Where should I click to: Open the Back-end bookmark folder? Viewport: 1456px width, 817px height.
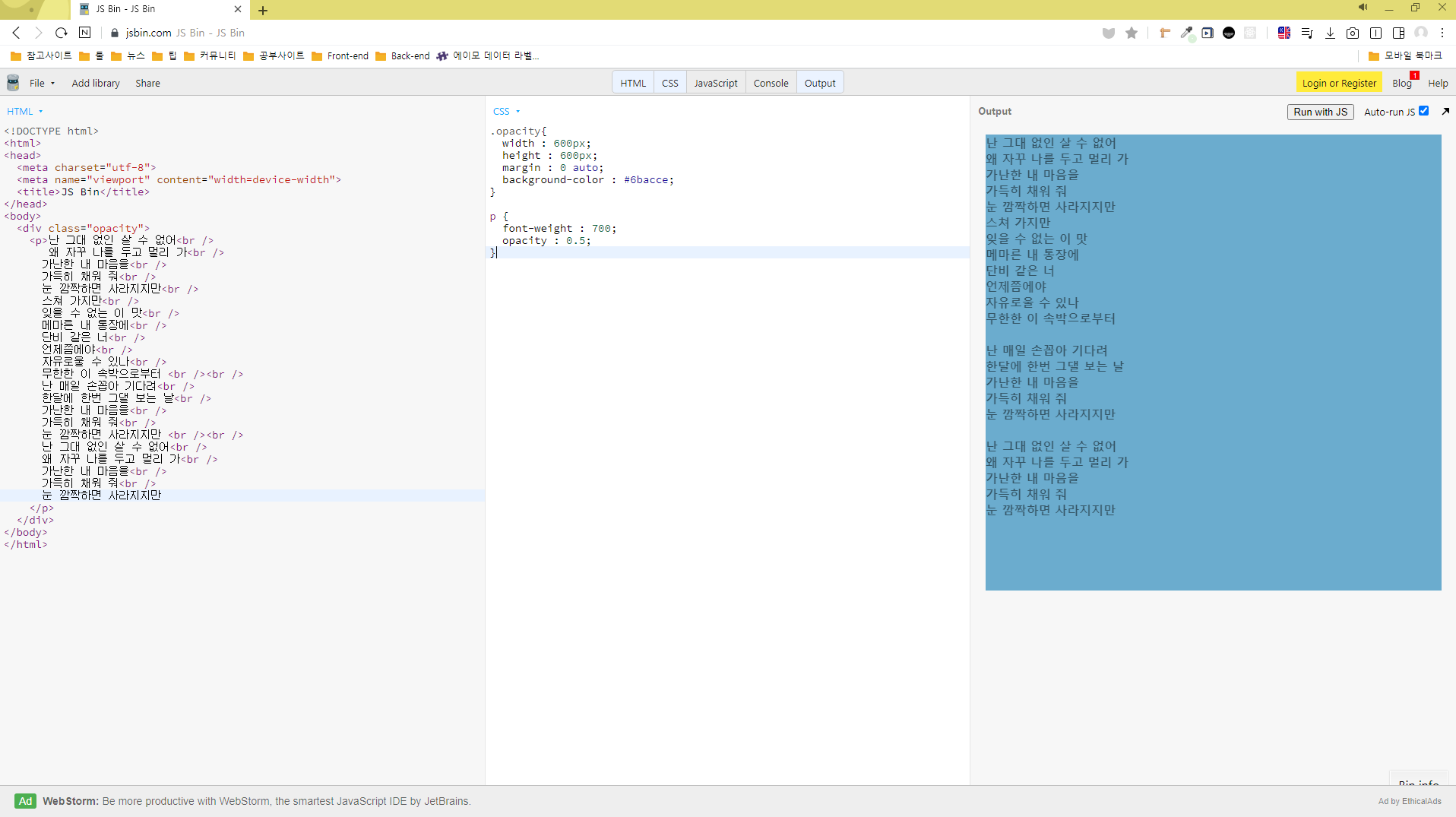pyautogui.click(x=402, y=55)
